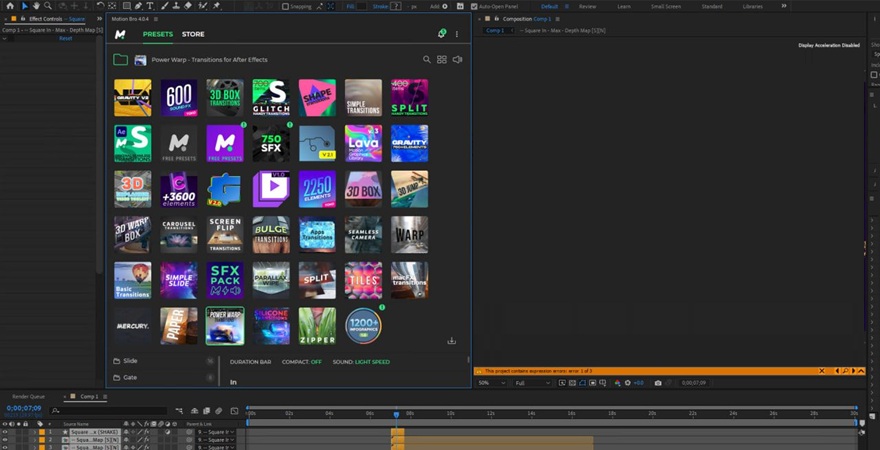This screenshot has width=880, height=450.
Task: Toggle region of interest in viewer
Action: point(593,383)
